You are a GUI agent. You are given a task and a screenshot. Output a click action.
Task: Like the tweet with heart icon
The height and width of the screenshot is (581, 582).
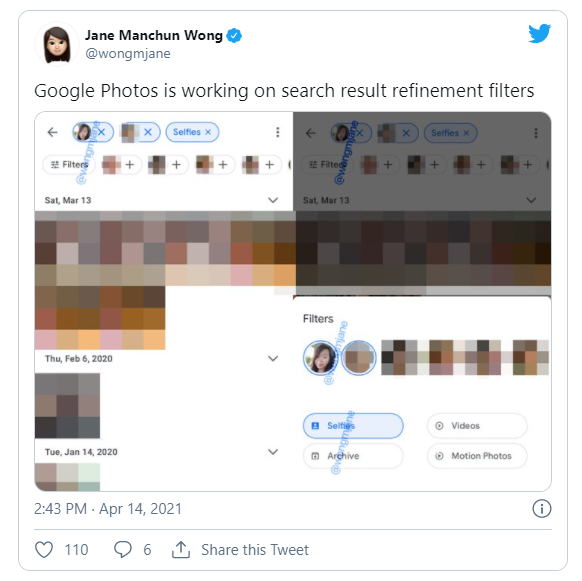click(44, 549)
